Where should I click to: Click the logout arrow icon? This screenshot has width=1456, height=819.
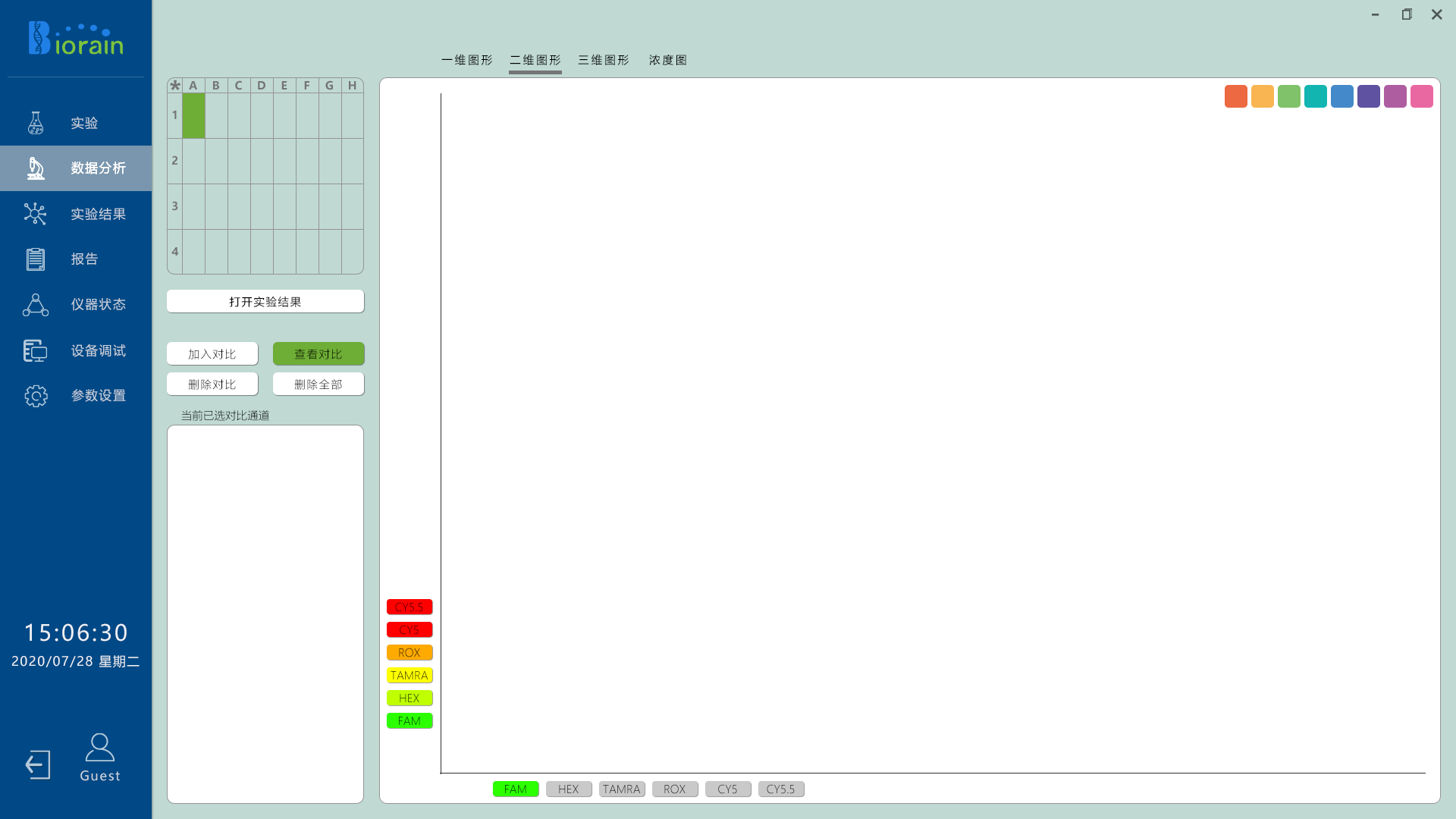(38, 764)
